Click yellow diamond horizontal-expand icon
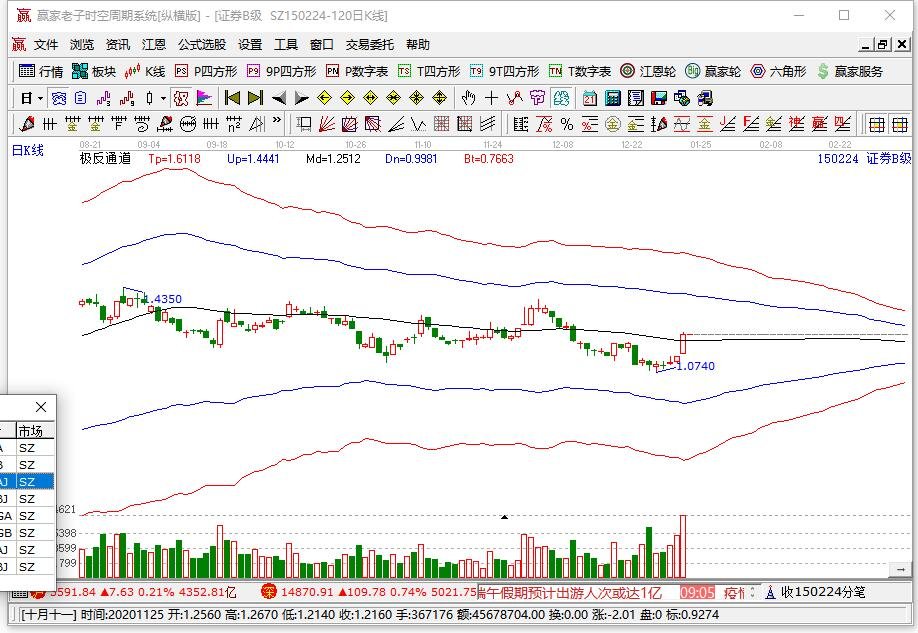 pos(370,98)
